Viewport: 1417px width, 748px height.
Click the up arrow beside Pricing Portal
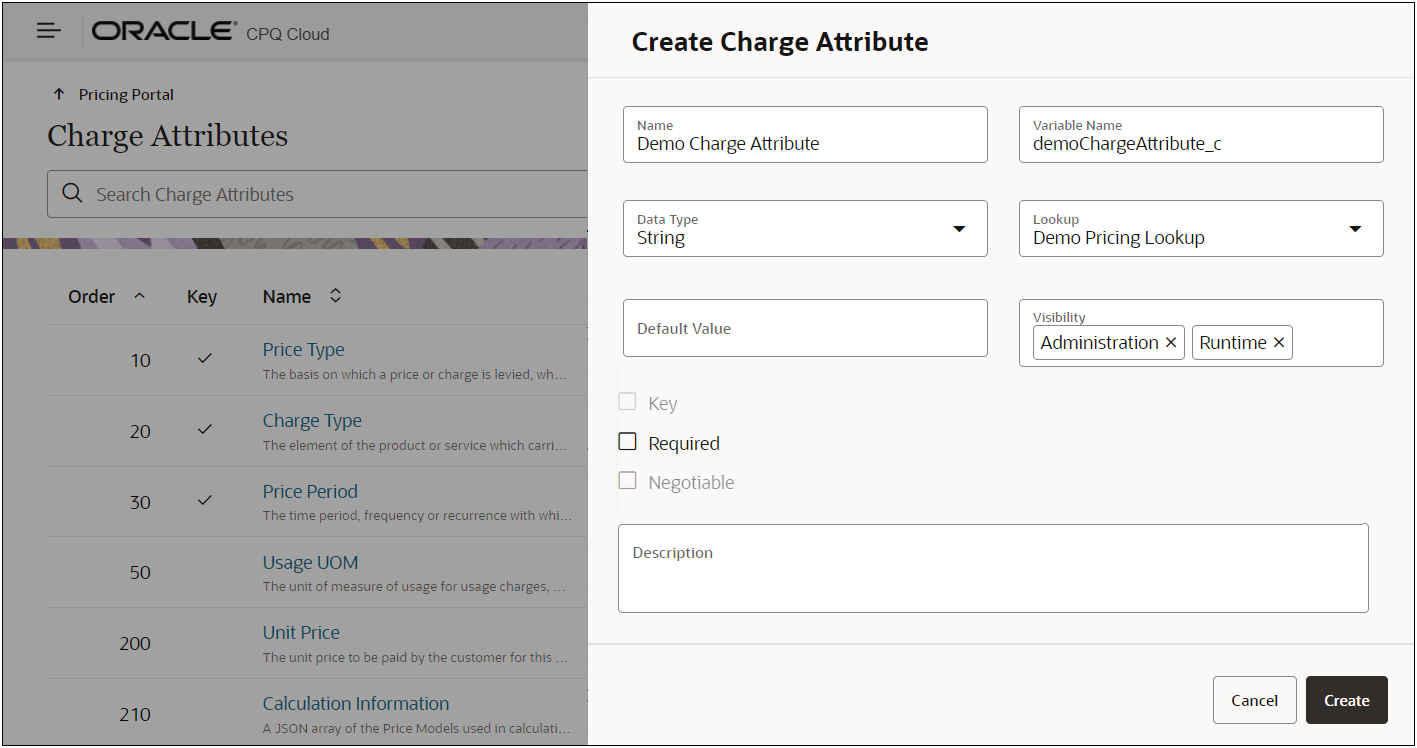click(x=59, y=95)
